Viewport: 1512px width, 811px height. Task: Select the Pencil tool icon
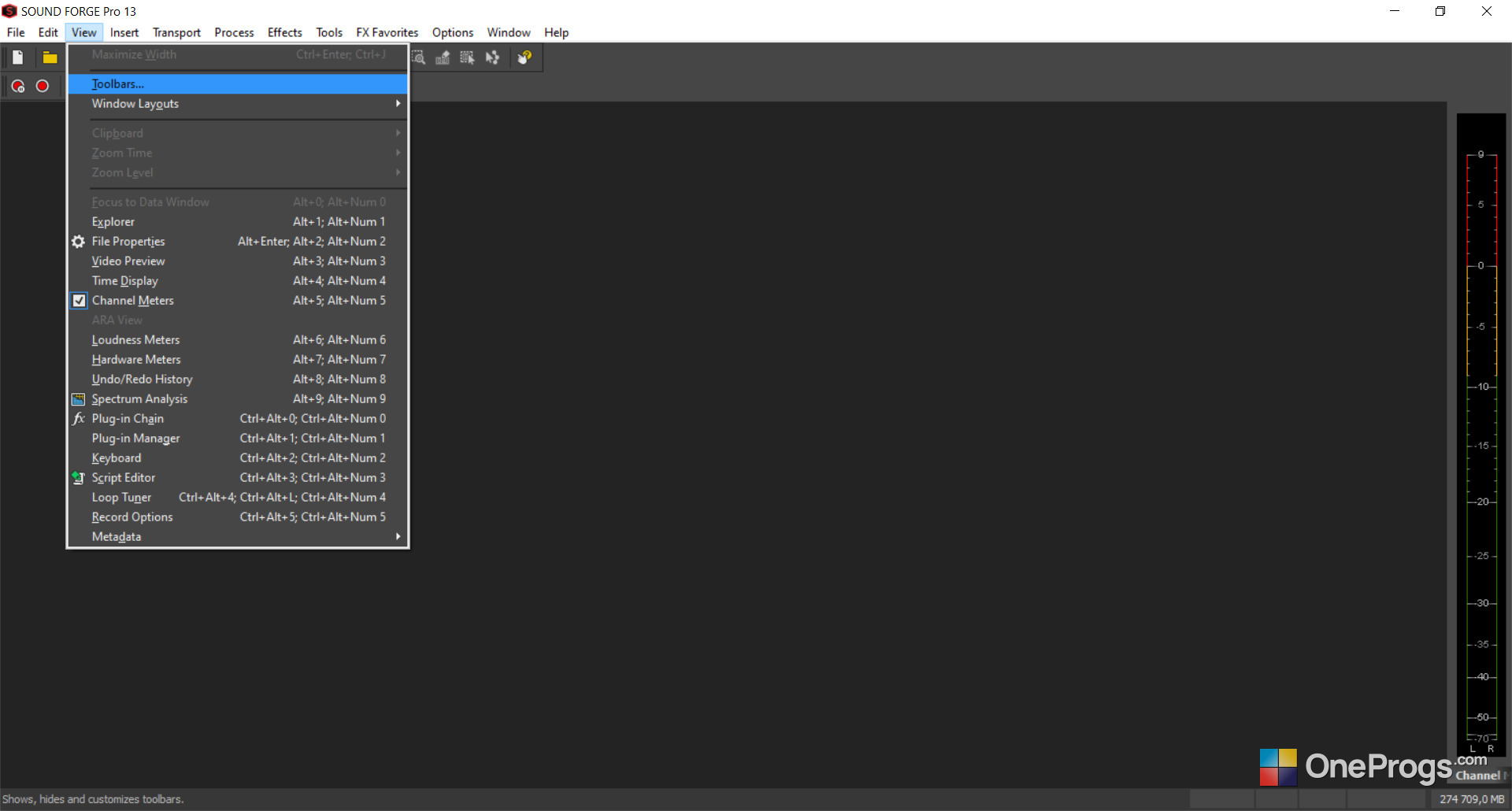click(443, 57)
